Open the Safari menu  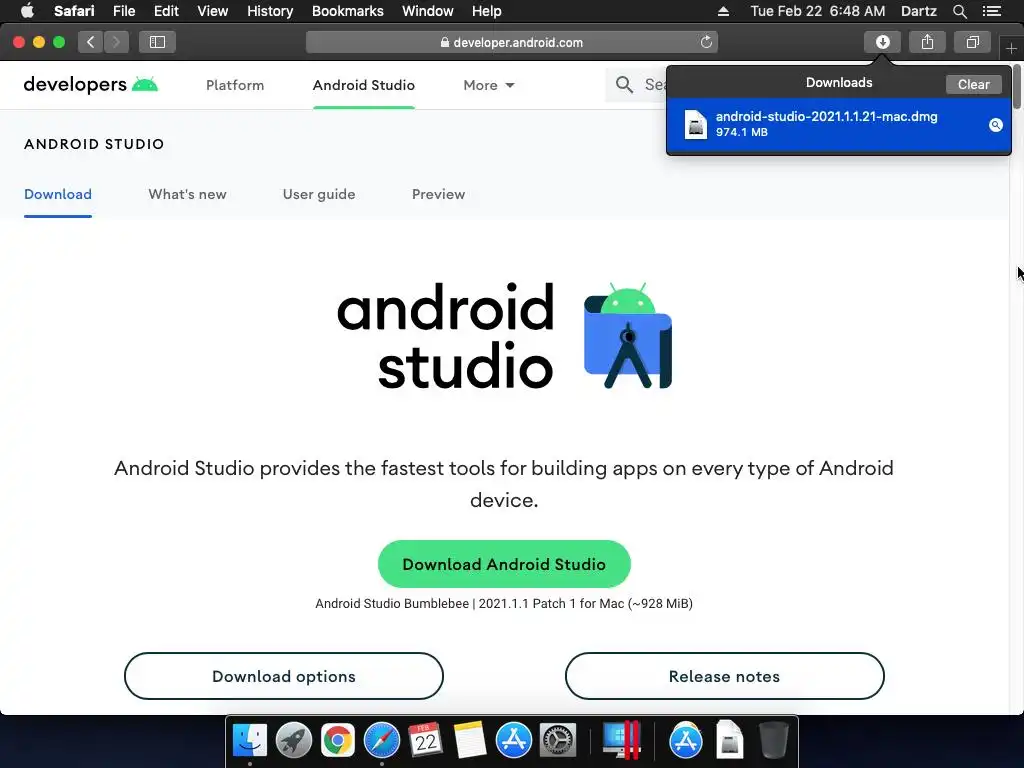[74, 11]
